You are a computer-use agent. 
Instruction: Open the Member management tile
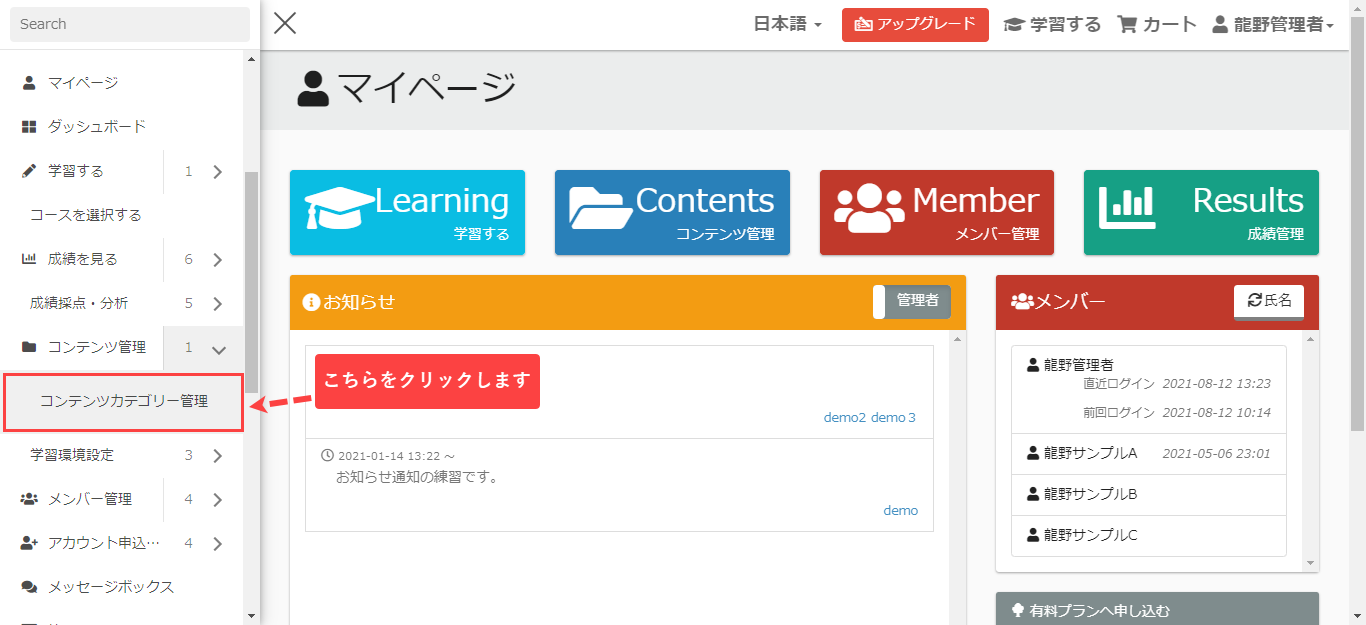pos(936,212)
